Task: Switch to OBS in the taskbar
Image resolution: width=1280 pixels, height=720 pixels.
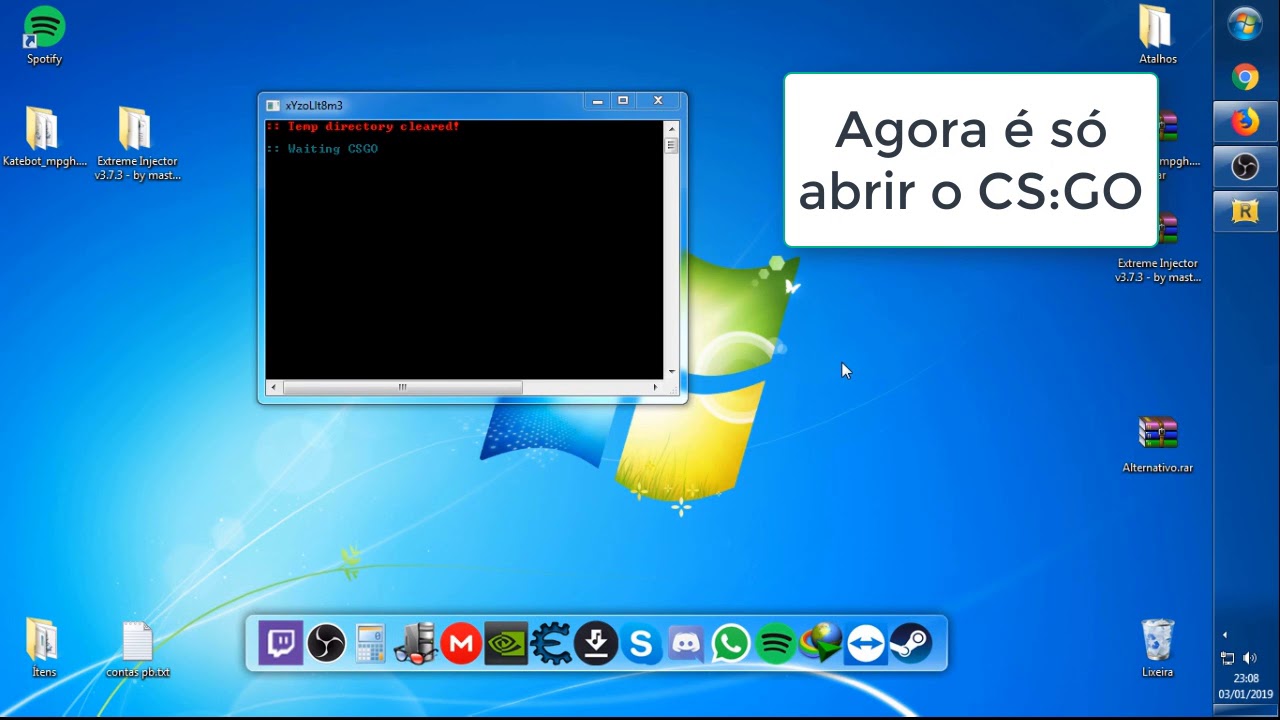Action: click(x=1245, y=167)
